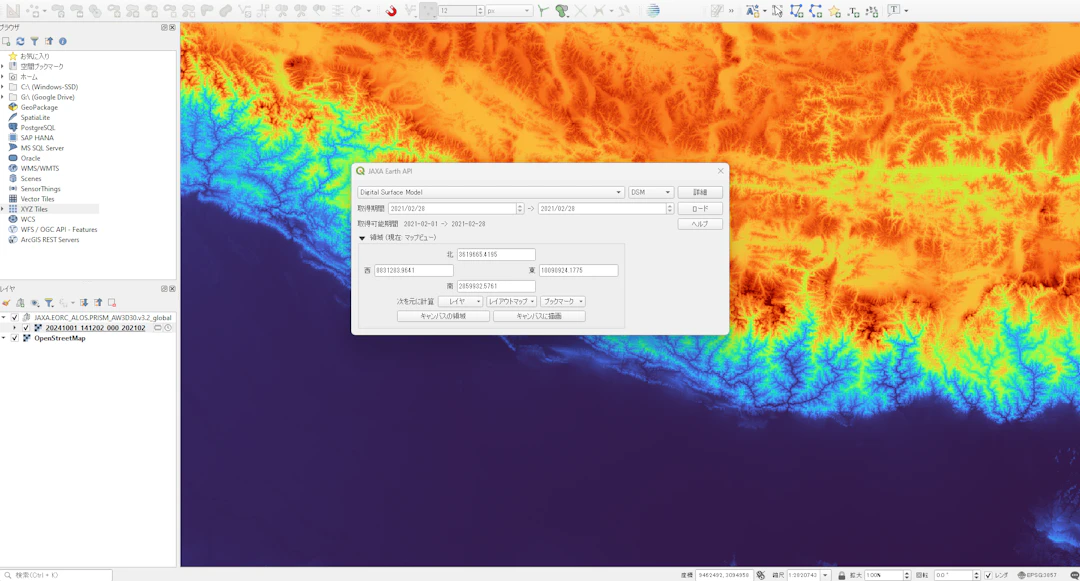Click the browser panel refresh icon
The width and height of the screenshot is (1080, 581).
20,41
